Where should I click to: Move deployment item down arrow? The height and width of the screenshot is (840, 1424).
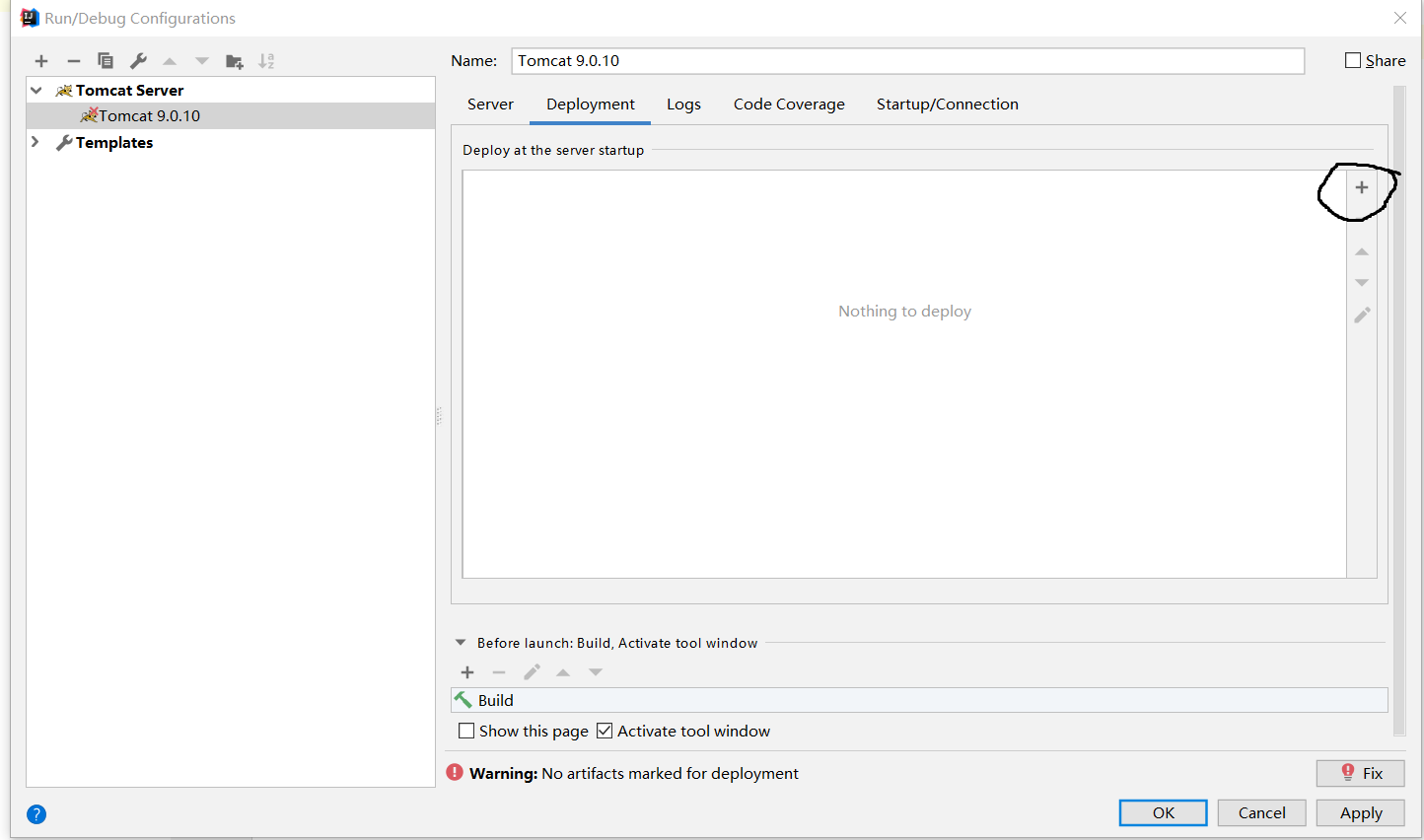click(1362, 283)
